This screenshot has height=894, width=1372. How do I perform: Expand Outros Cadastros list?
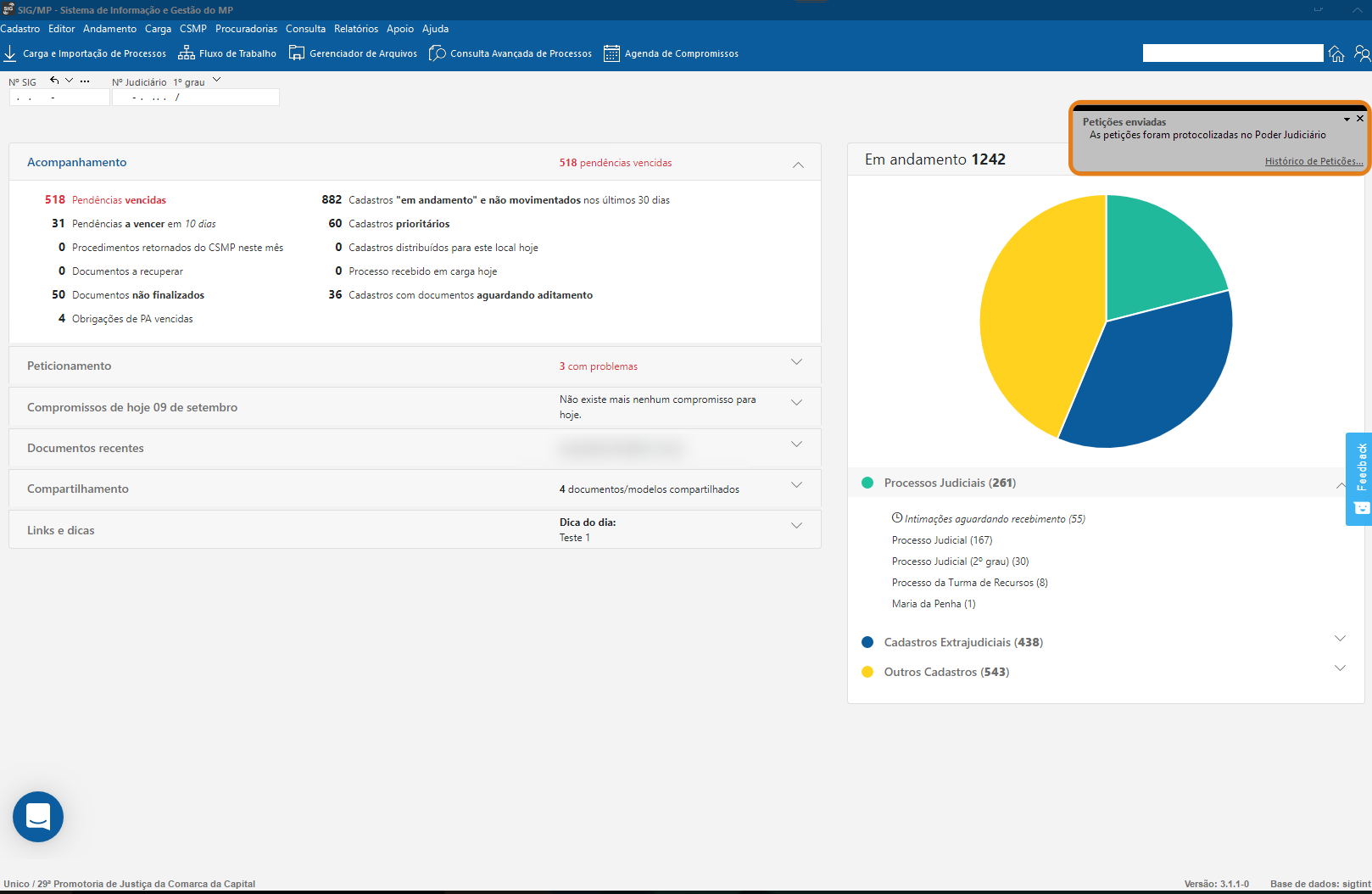coord(1340,668)
